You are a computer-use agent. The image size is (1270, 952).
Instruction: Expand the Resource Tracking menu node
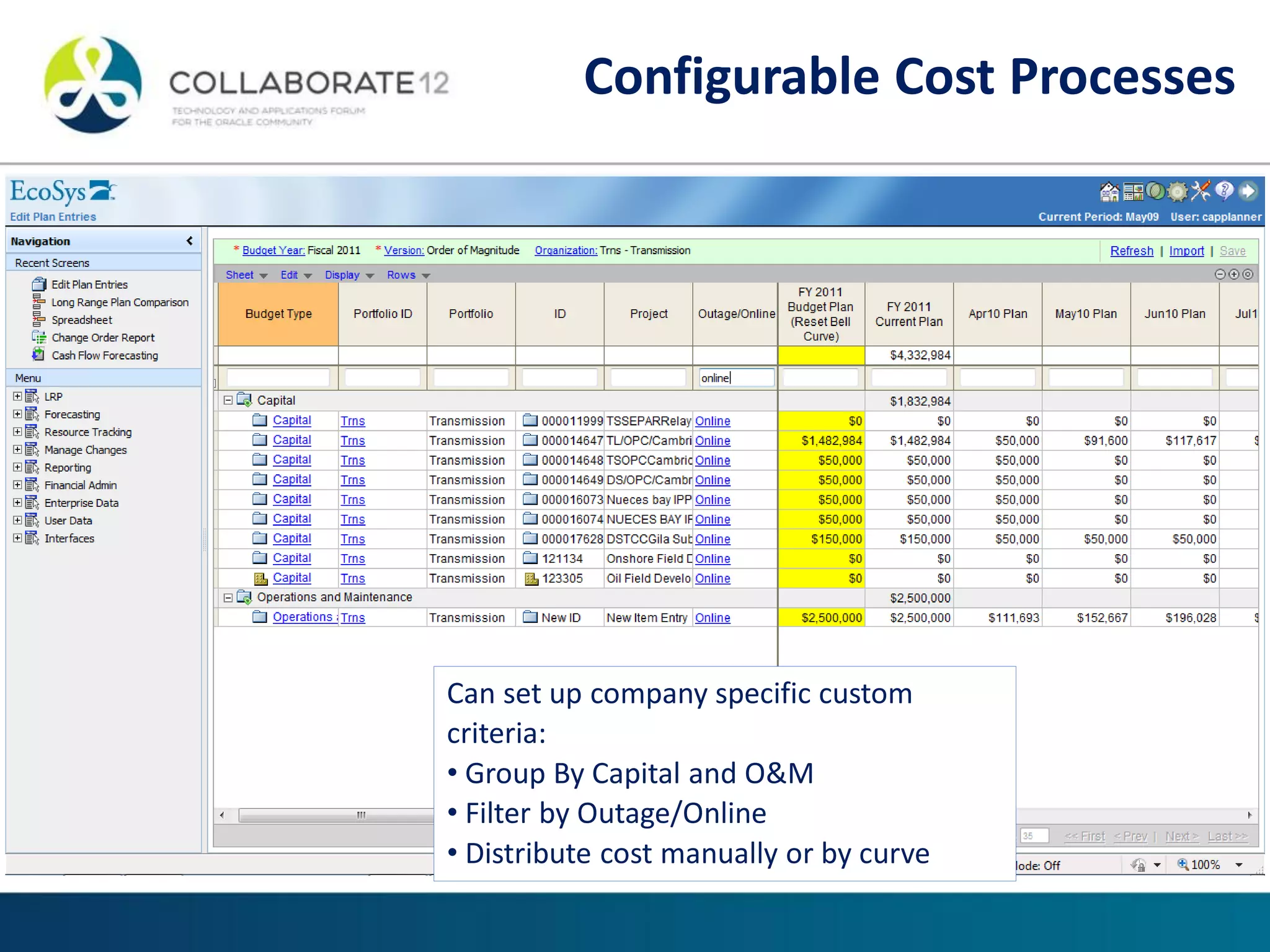tap(17, 431)
